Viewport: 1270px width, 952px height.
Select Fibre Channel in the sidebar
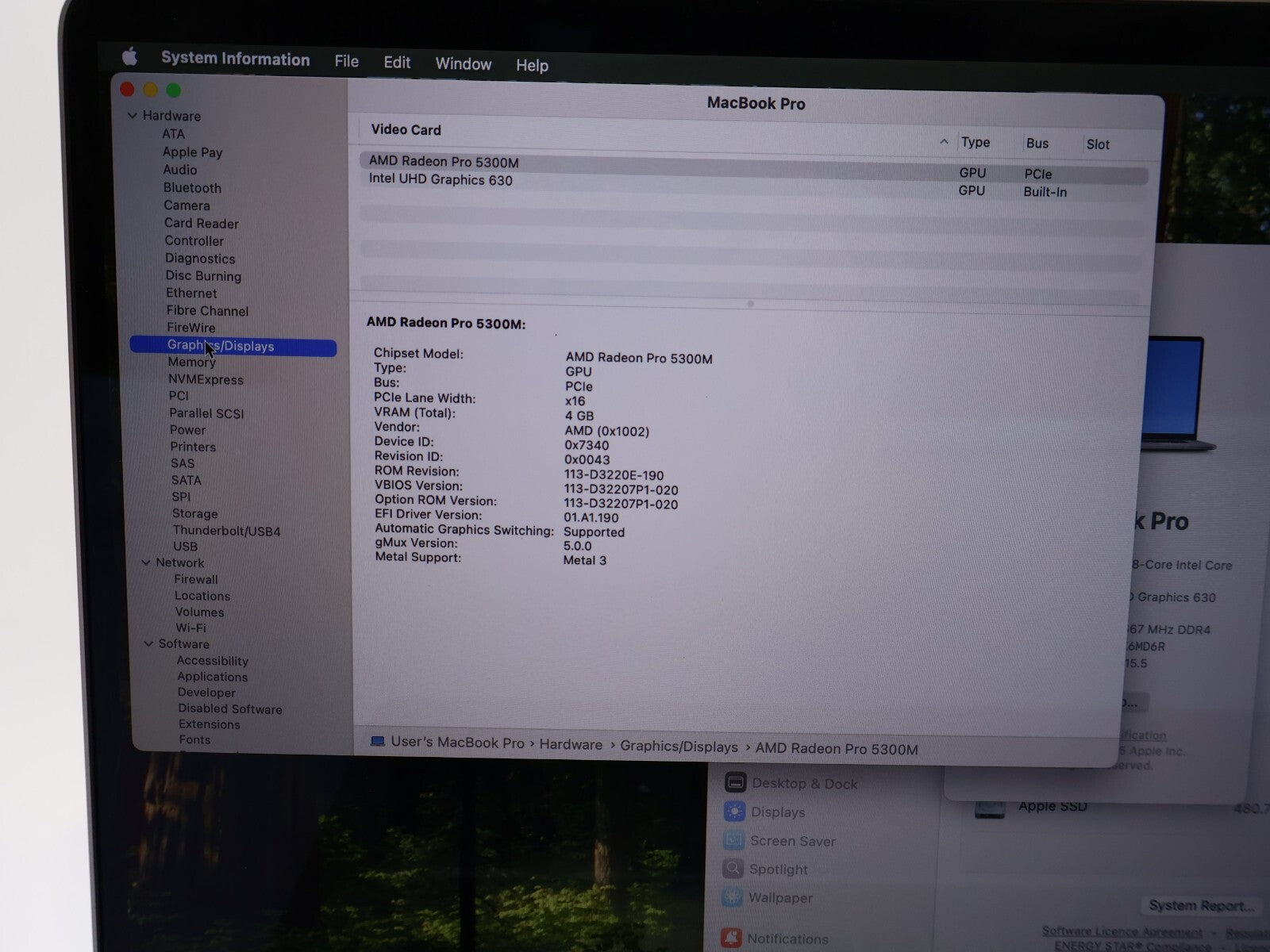point(207,311)
